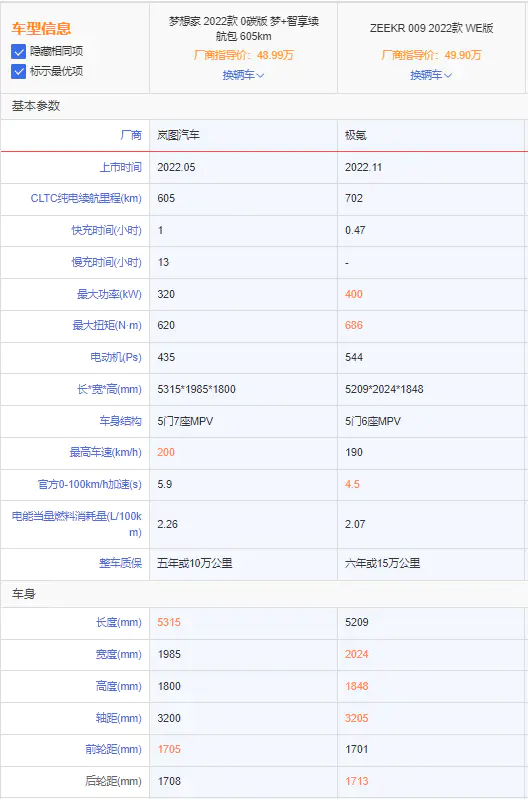528x799 pixels.
Task: Click the 上市时间 parameter label
Action: tap(120, 167)
